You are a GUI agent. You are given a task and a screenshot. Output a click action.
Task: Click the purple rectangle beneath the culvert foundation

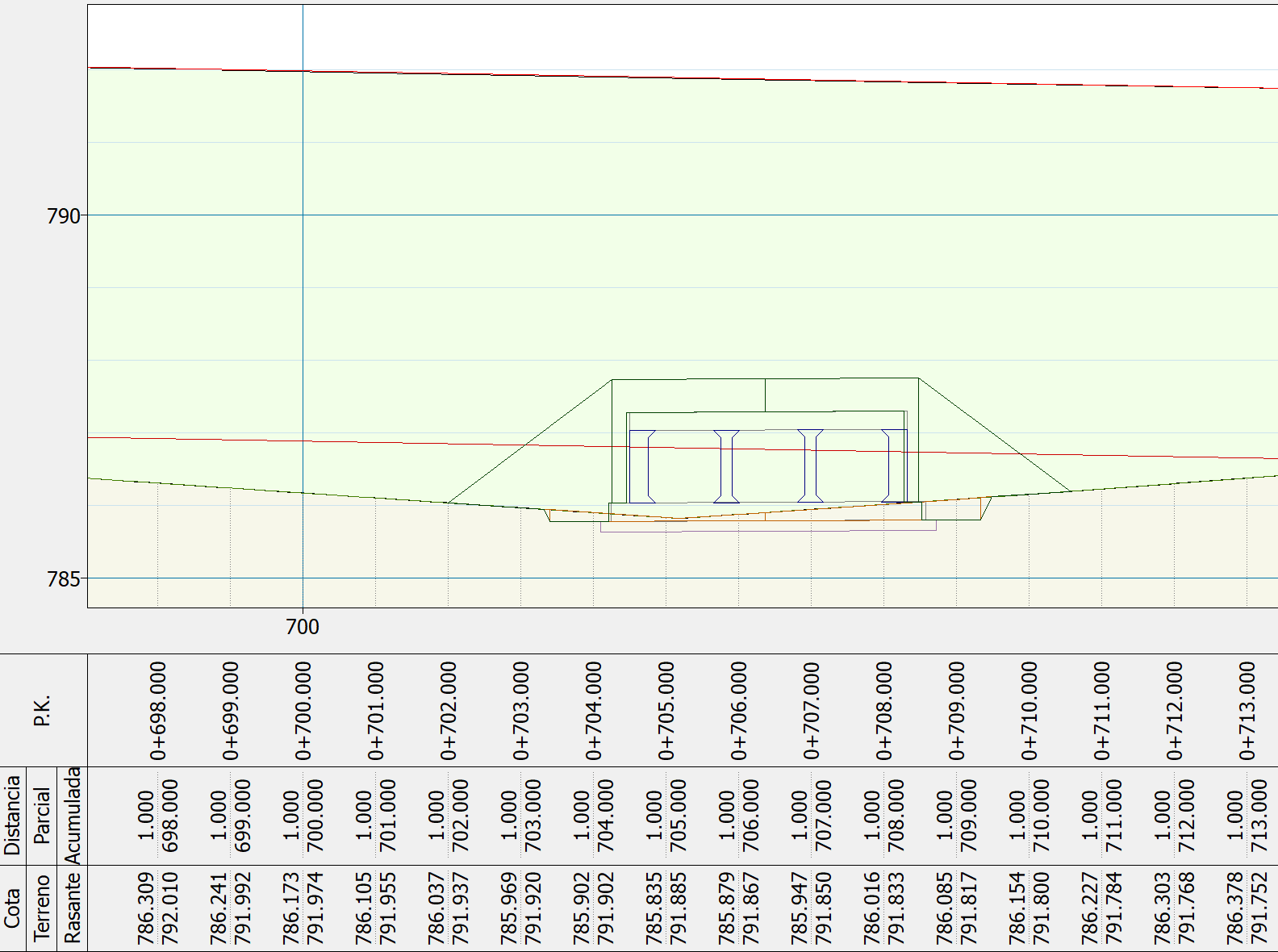pyautogui.click(x=768, y=530)
